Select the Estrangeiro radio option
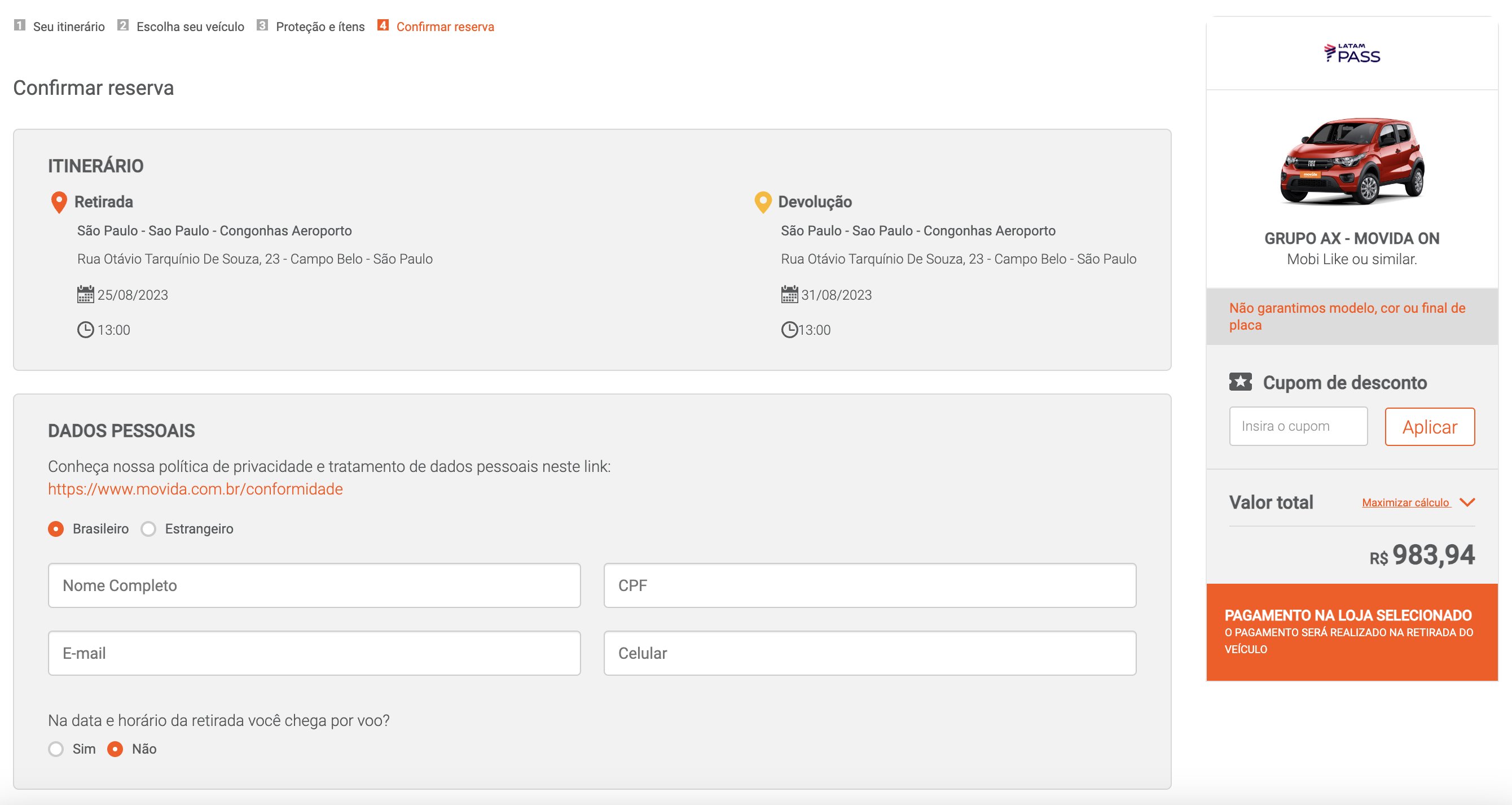Screen dimensions: 1512x805 148,529
